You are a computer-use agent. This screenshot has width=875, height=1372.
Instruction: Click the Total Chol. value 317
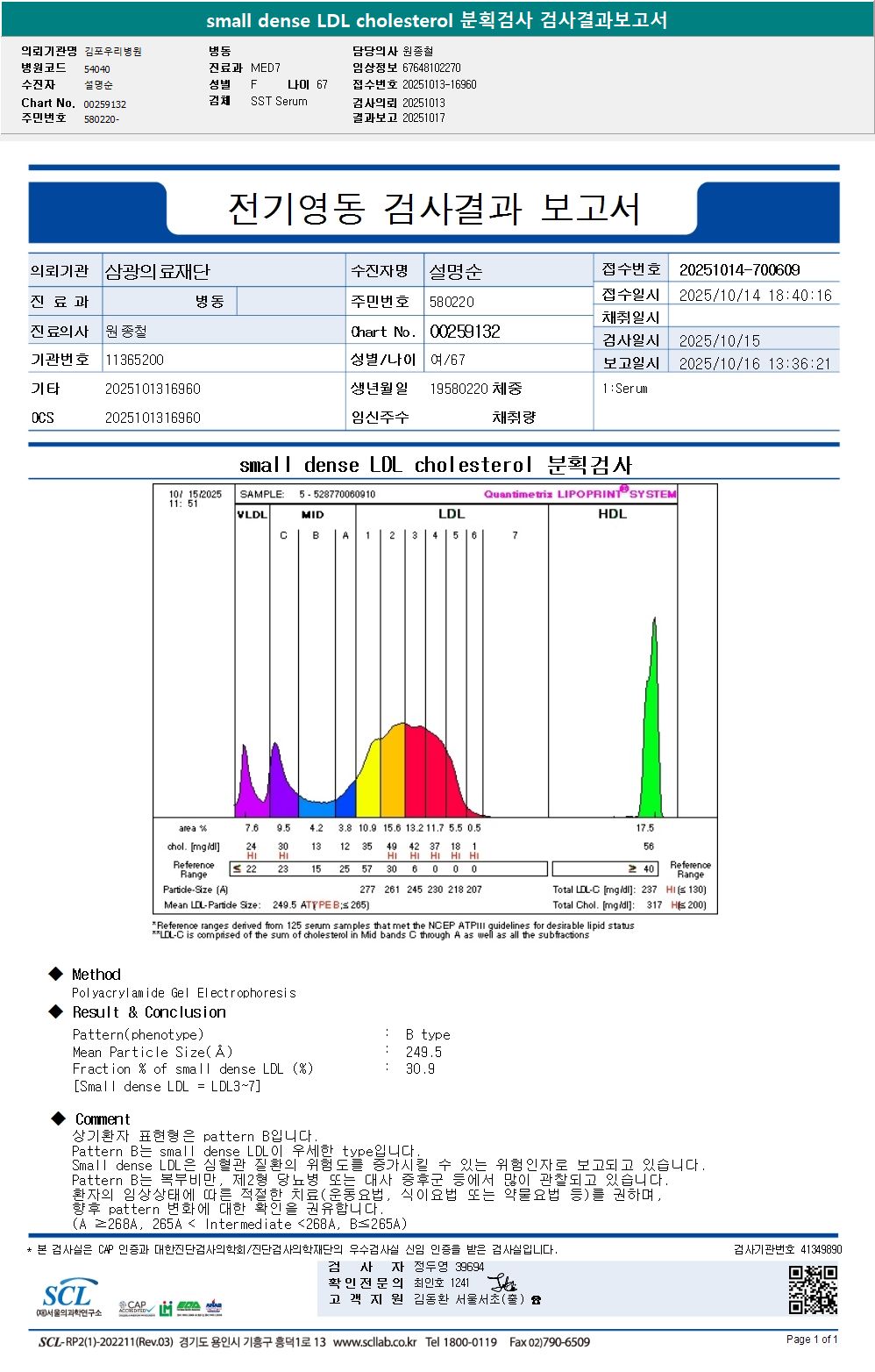pos(654,904)
